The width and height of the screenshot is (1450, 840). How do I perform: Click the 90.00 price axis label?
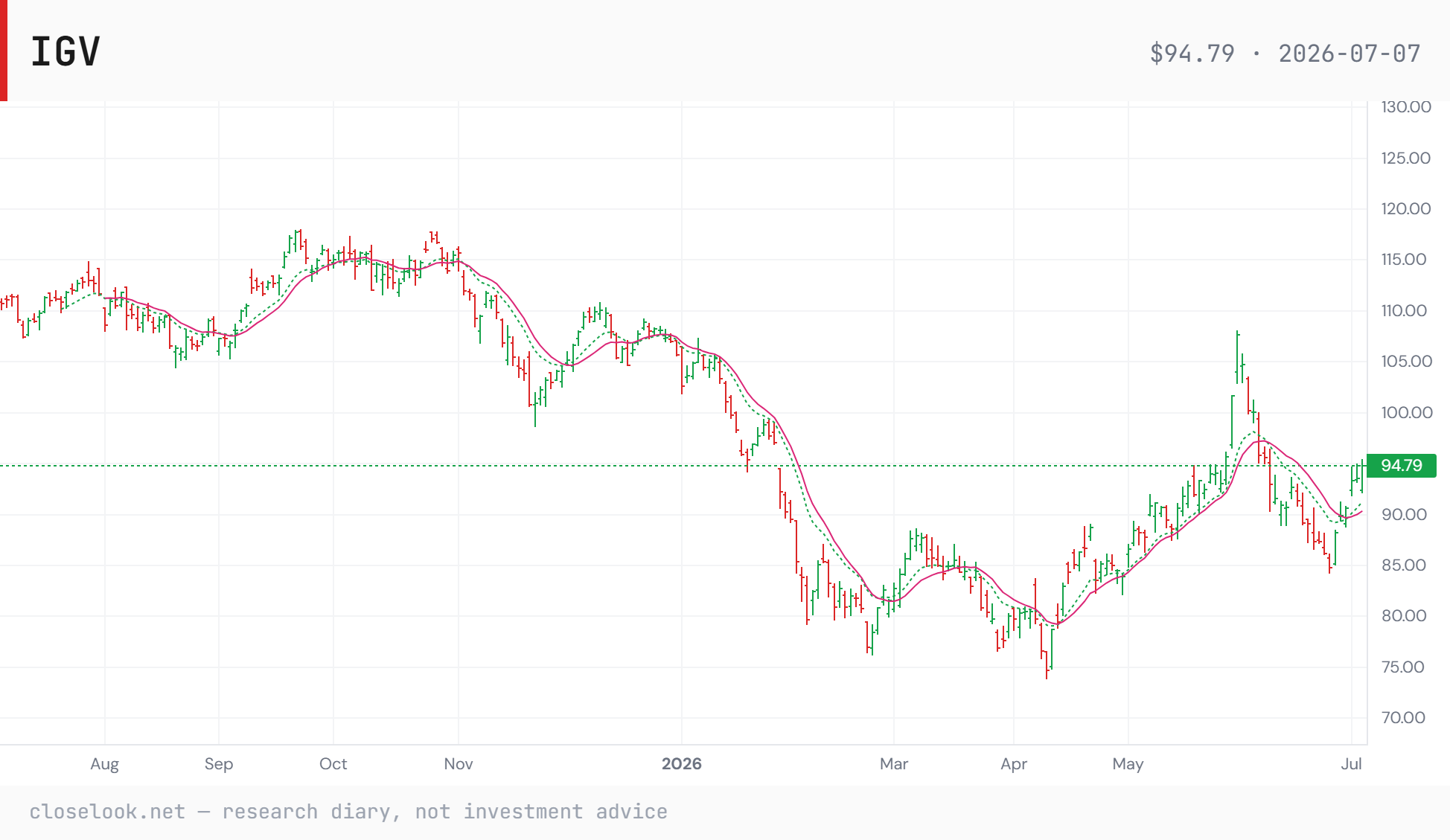pyautogui.click(x=1404, y=515)
